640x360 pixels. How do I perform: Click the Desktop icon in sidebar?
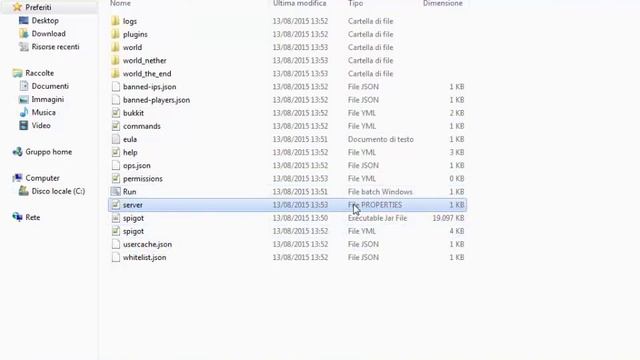pos(24,20)
